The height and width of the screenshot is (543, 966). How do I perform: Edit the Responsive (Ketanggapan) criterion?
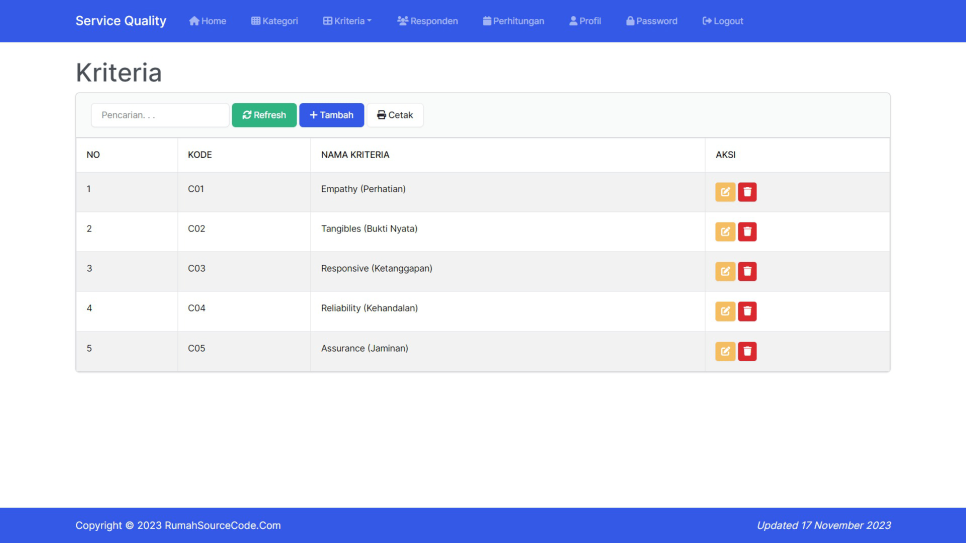[725, 271]
